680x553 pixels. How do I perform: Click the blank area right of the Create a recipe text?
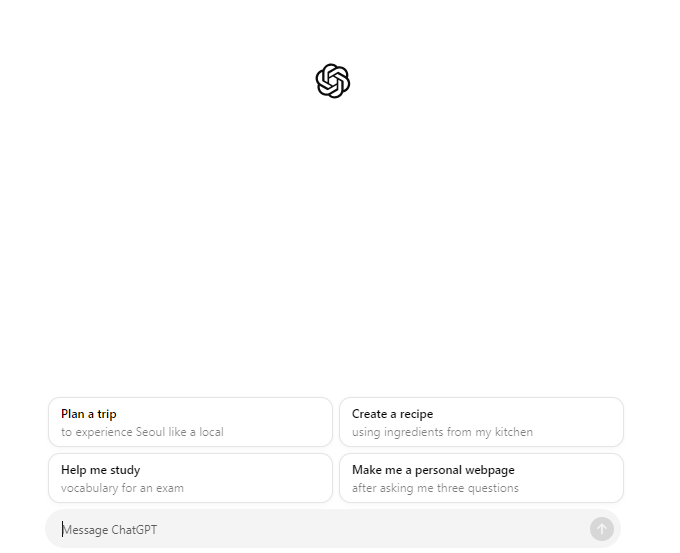pos(577,422)
